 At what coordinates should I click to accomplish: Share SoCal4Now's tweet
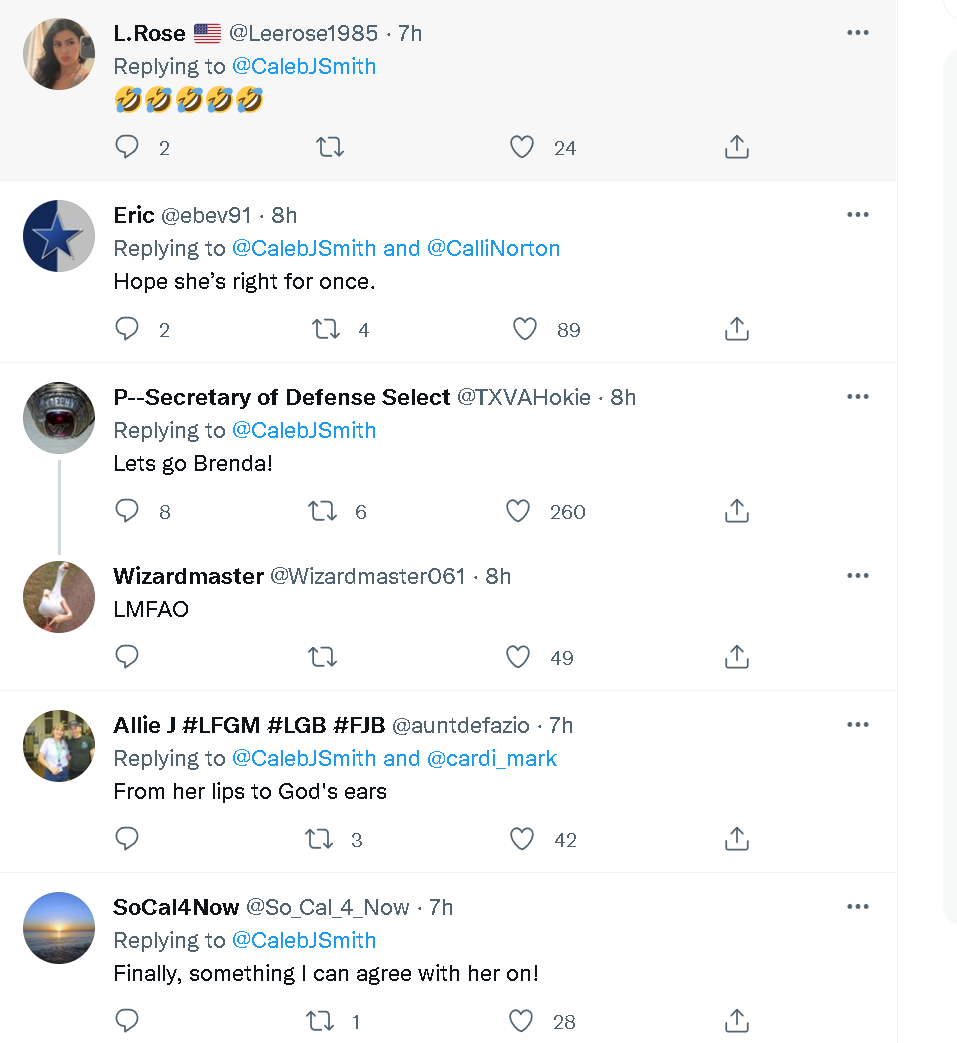coord(736,1022)
